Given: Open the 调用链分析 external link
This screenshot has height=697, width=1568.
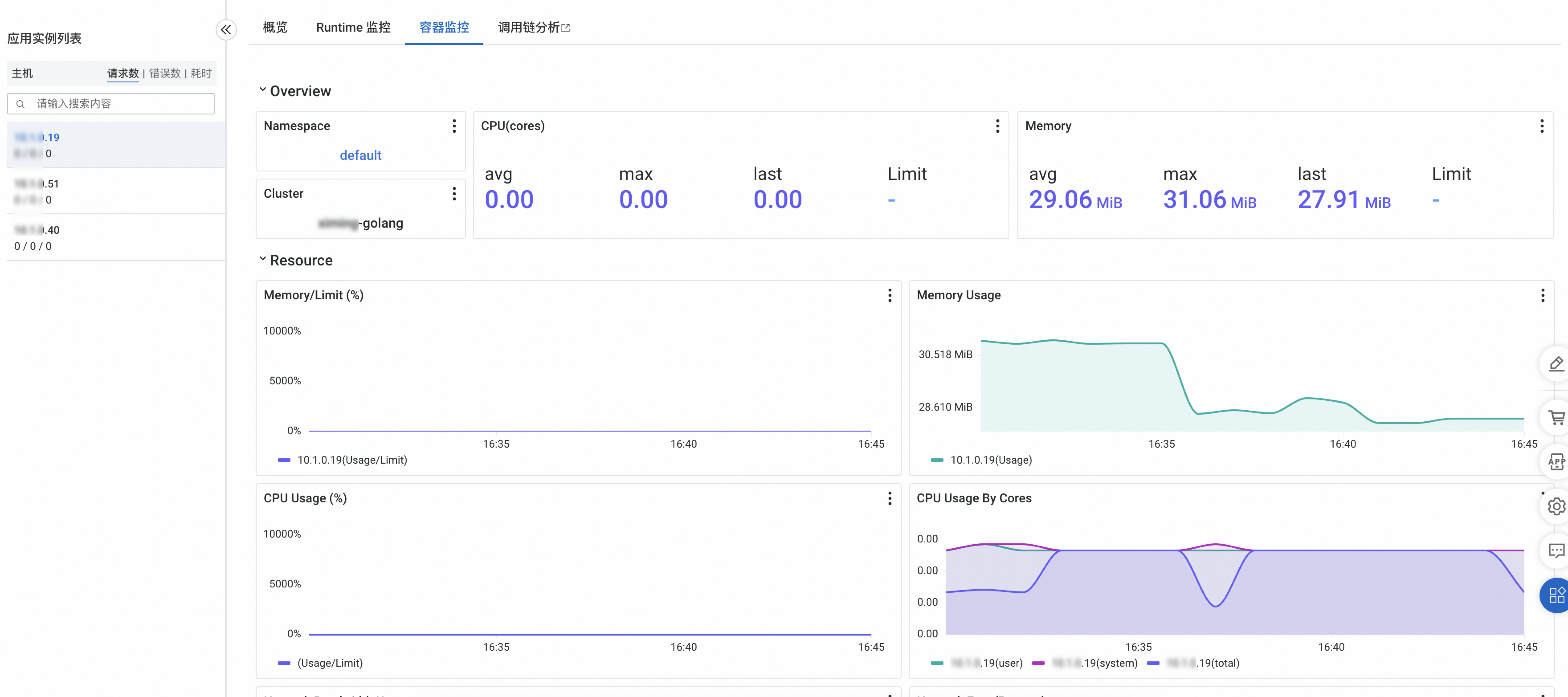Looking at the screenshot, I should click(x=533, y=27).
